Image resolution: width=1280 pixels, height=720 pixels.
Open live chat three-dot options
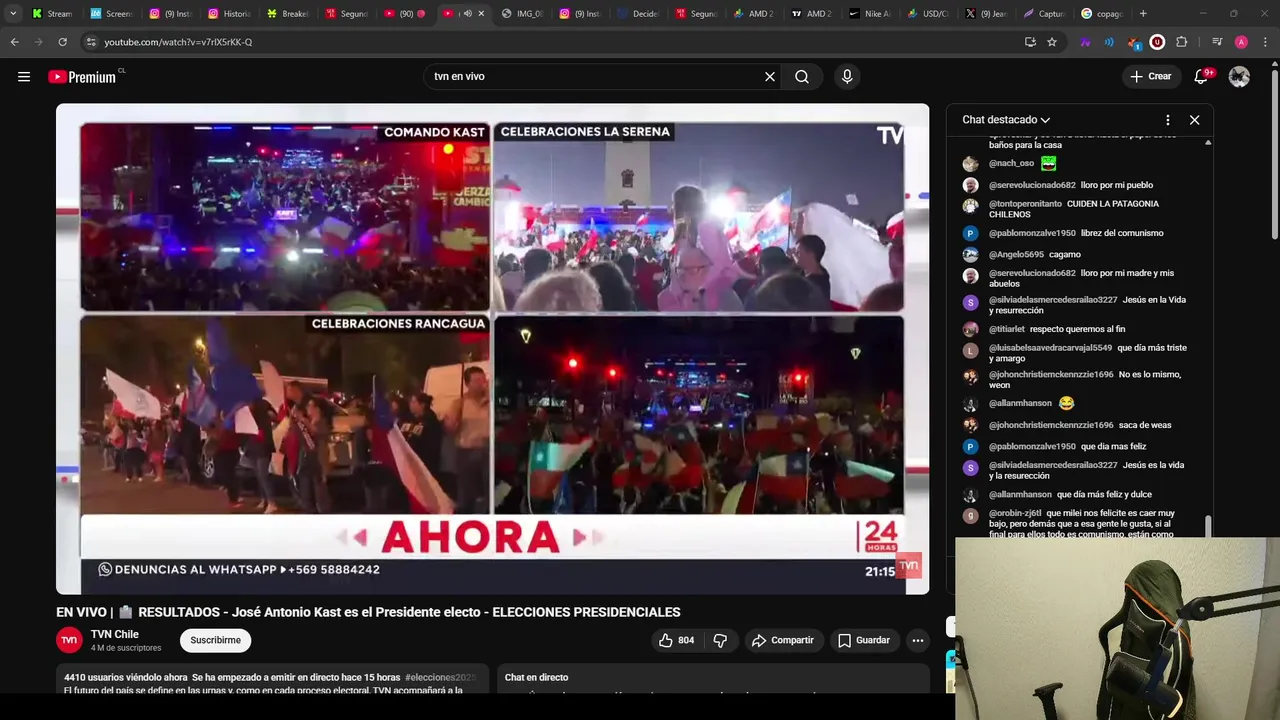coord(1167,120)
